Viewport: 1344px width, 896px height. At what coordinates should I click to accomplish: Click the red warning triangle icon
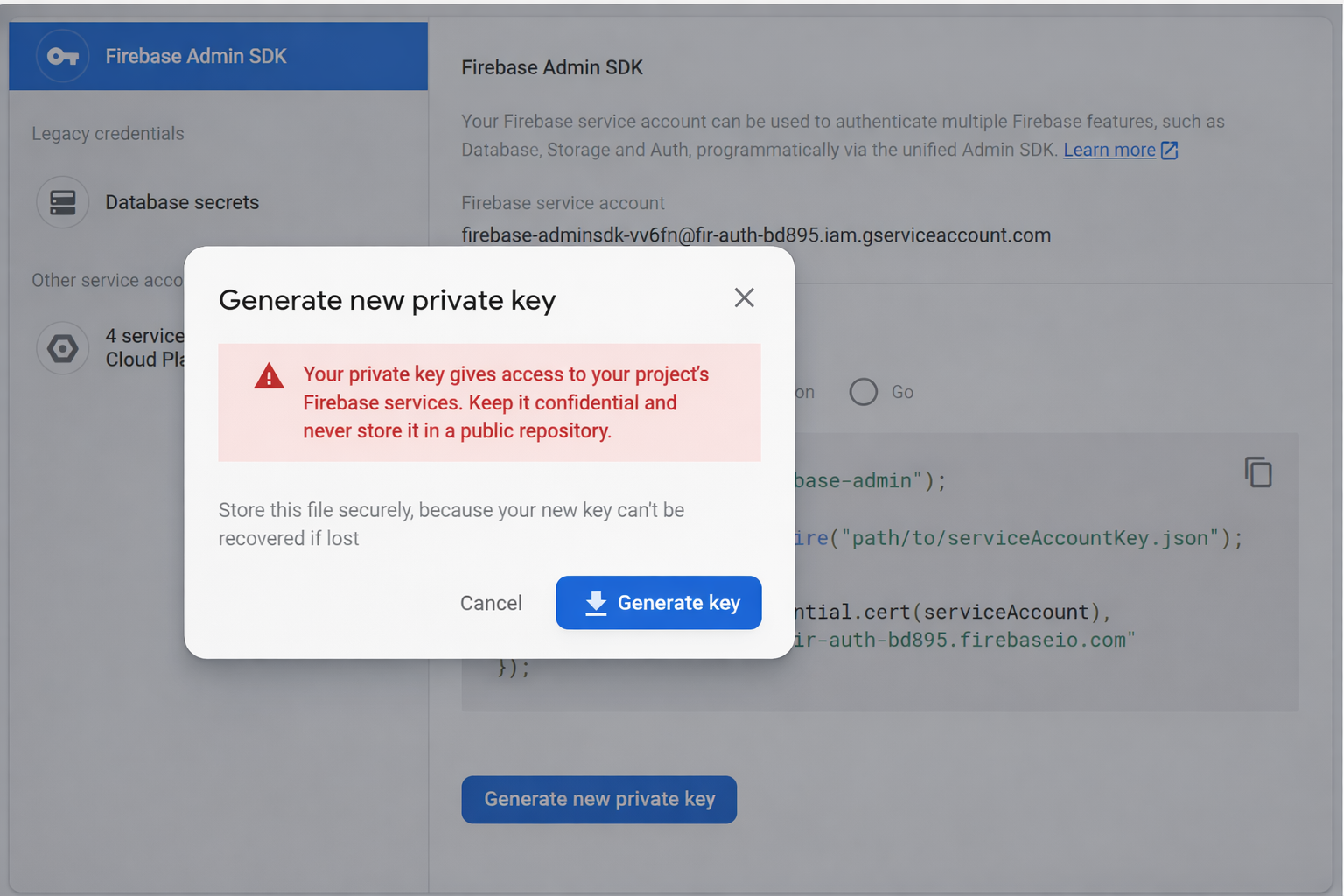tap(269, 376)
